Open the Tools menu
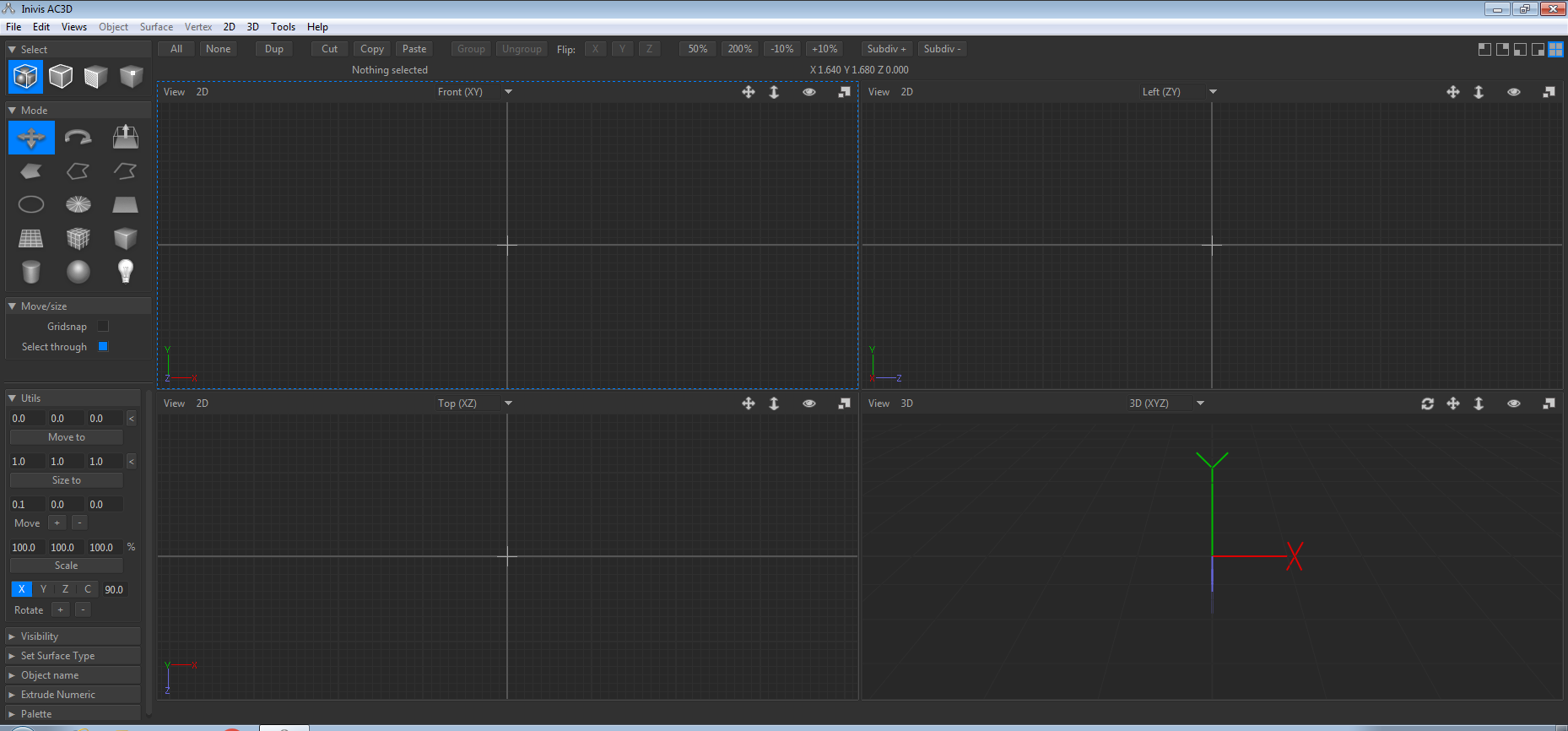1568x731 pixels. click(283, 27)
